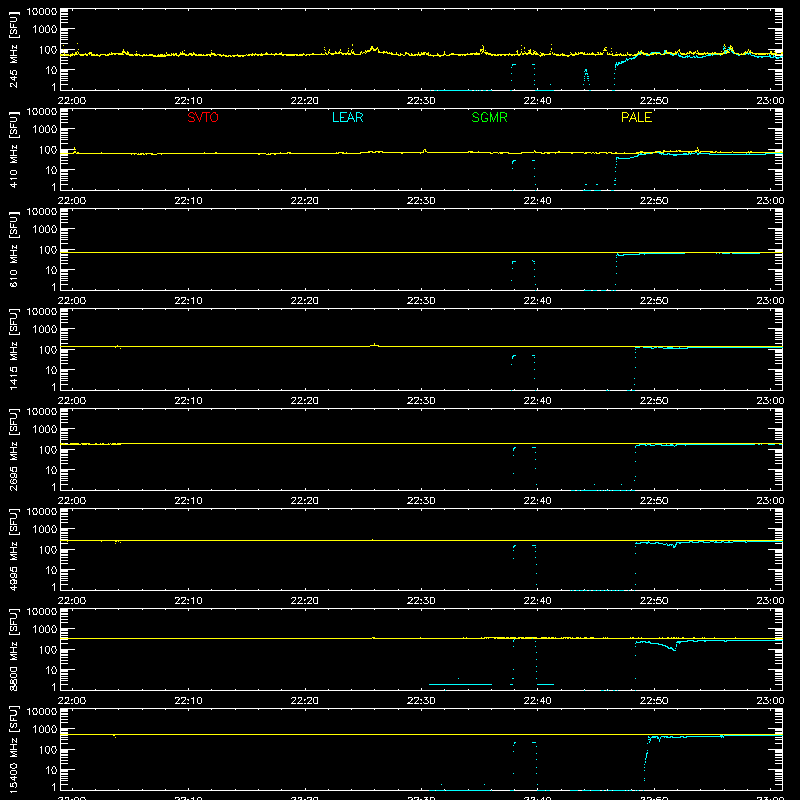Select the 8800 MHz [SFU] axis title
The width and height of the screenshot is (800, 800).
pos(13,649)
